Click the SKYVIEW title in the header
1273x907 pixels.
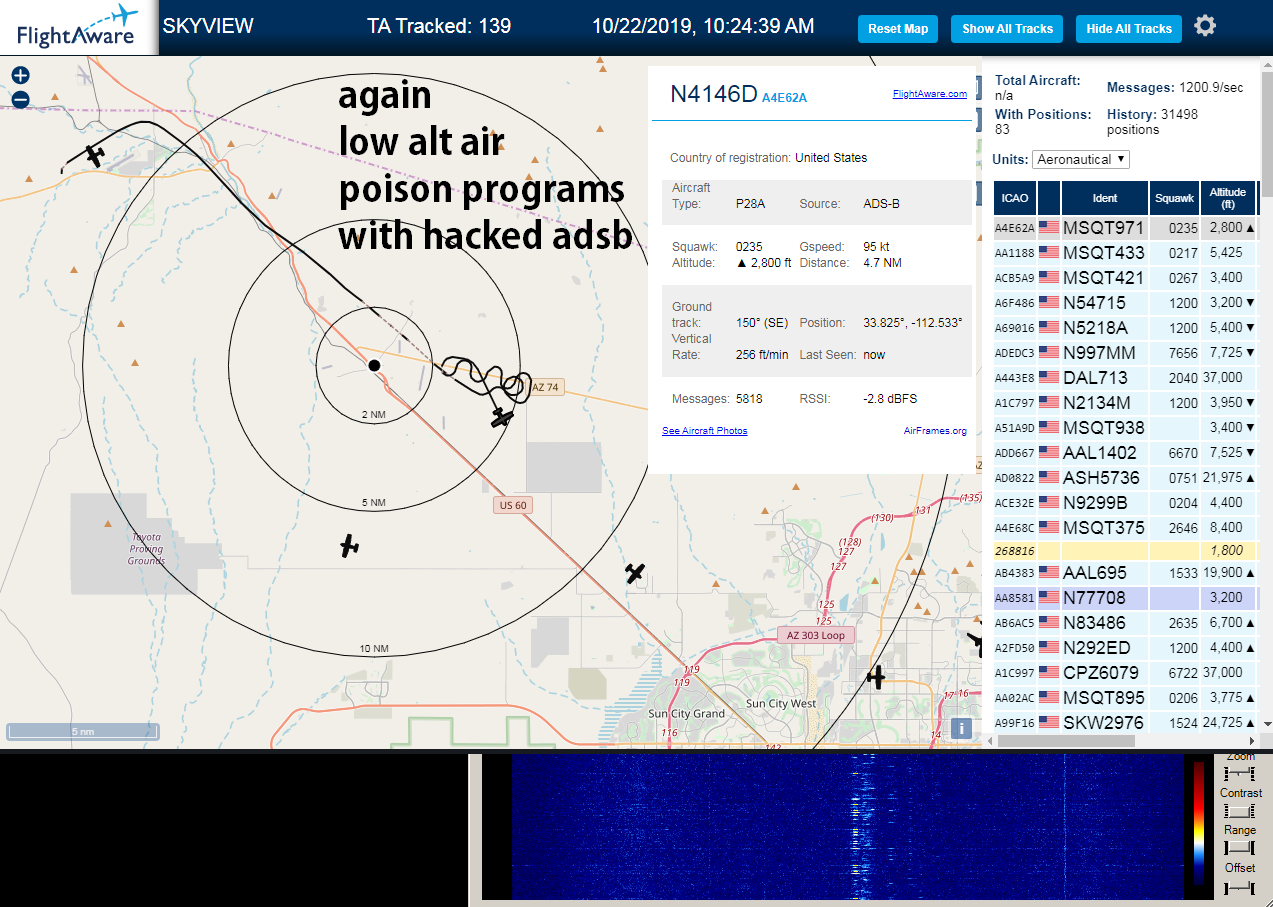pos(208,26)
